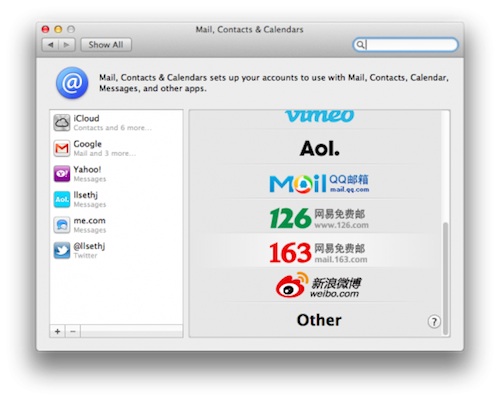Image resolution: width=500 pixels, height=401 pixels.
Task: Click the Yahoo! account icon
Action: click(x=62, y=174)
